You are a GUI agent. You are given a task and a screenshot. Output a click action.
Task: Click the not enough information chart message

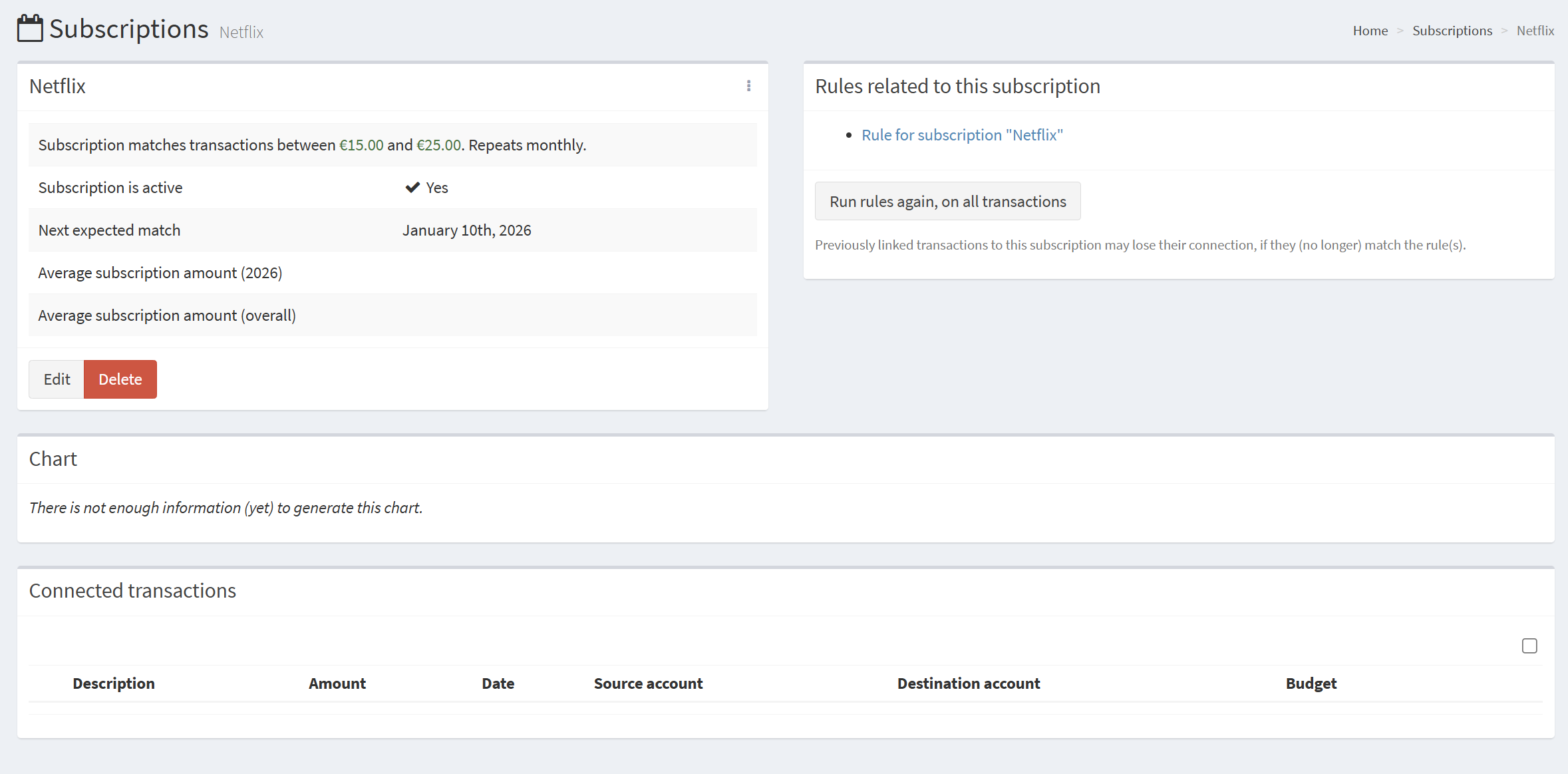(226, 508)
